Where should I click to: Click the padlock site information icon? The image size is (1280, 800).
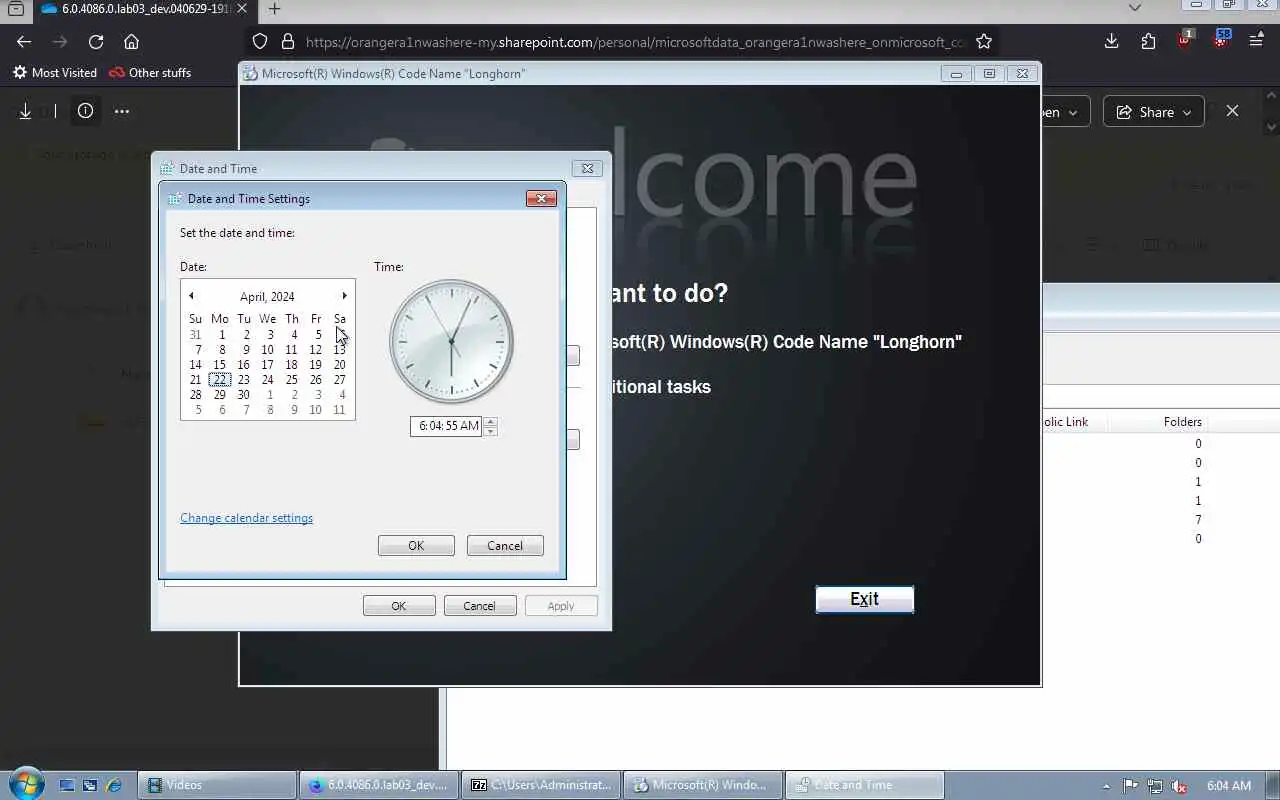pyautogui.click(x=288, y=42)
